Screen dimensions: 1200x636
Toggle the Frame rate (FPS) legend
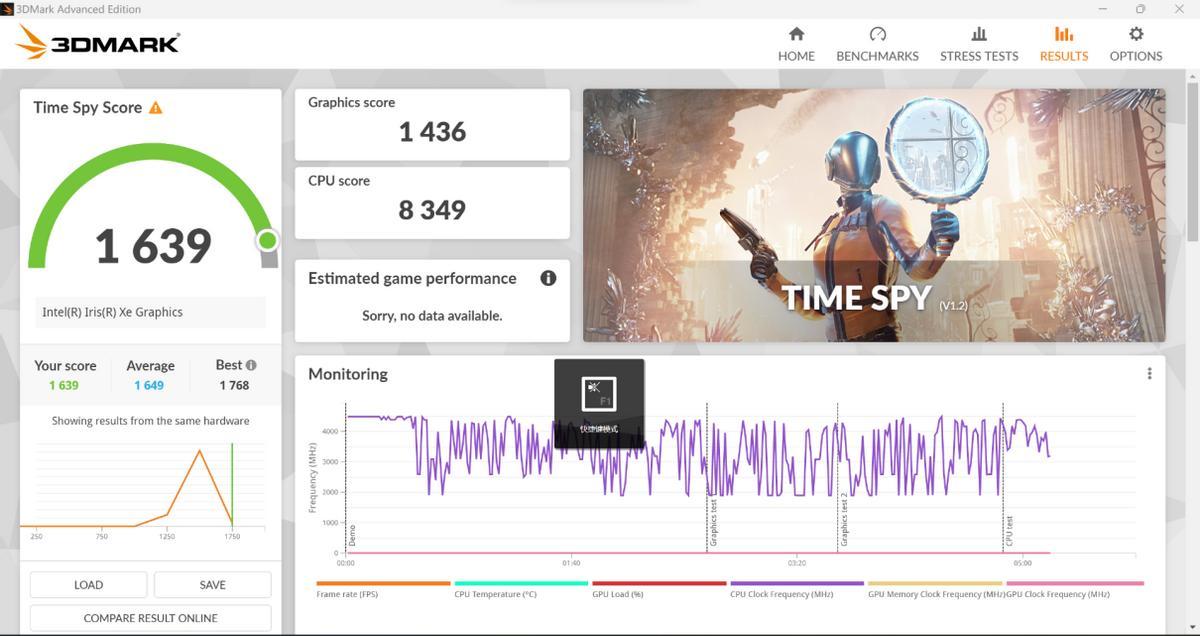[383, 589]
